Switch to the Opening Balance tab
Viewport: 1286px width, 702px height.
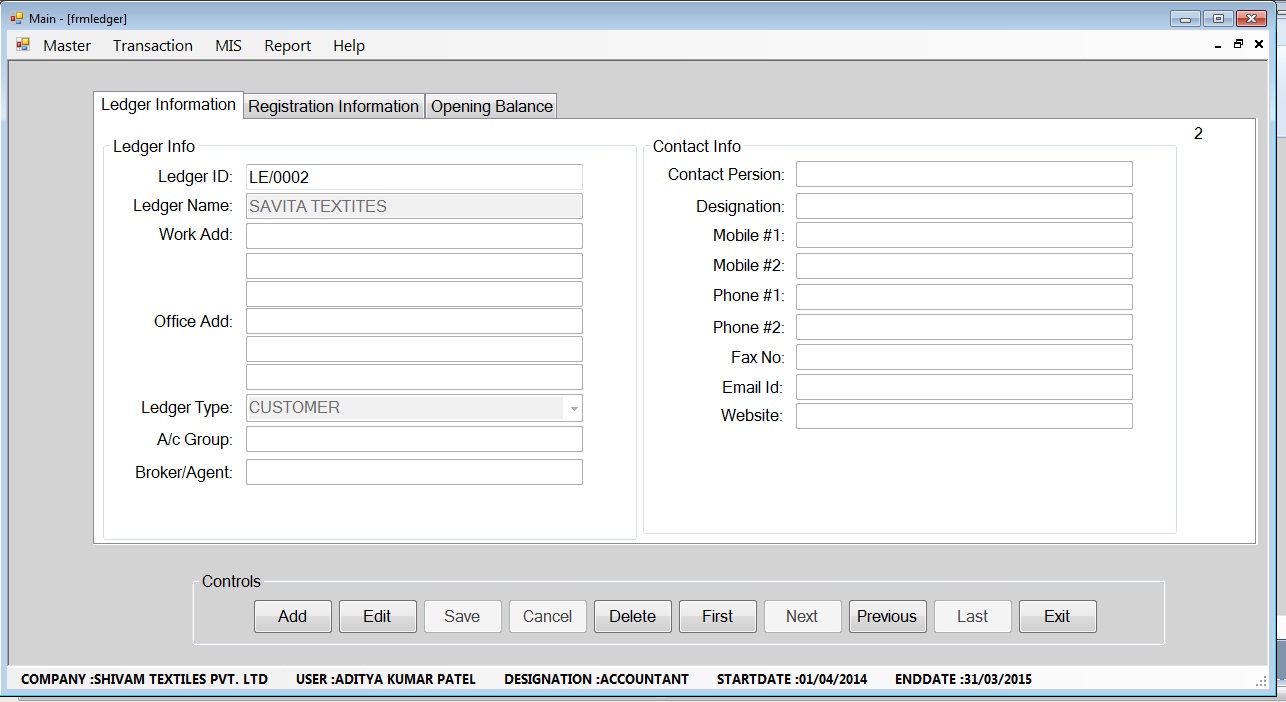(491, 106)
